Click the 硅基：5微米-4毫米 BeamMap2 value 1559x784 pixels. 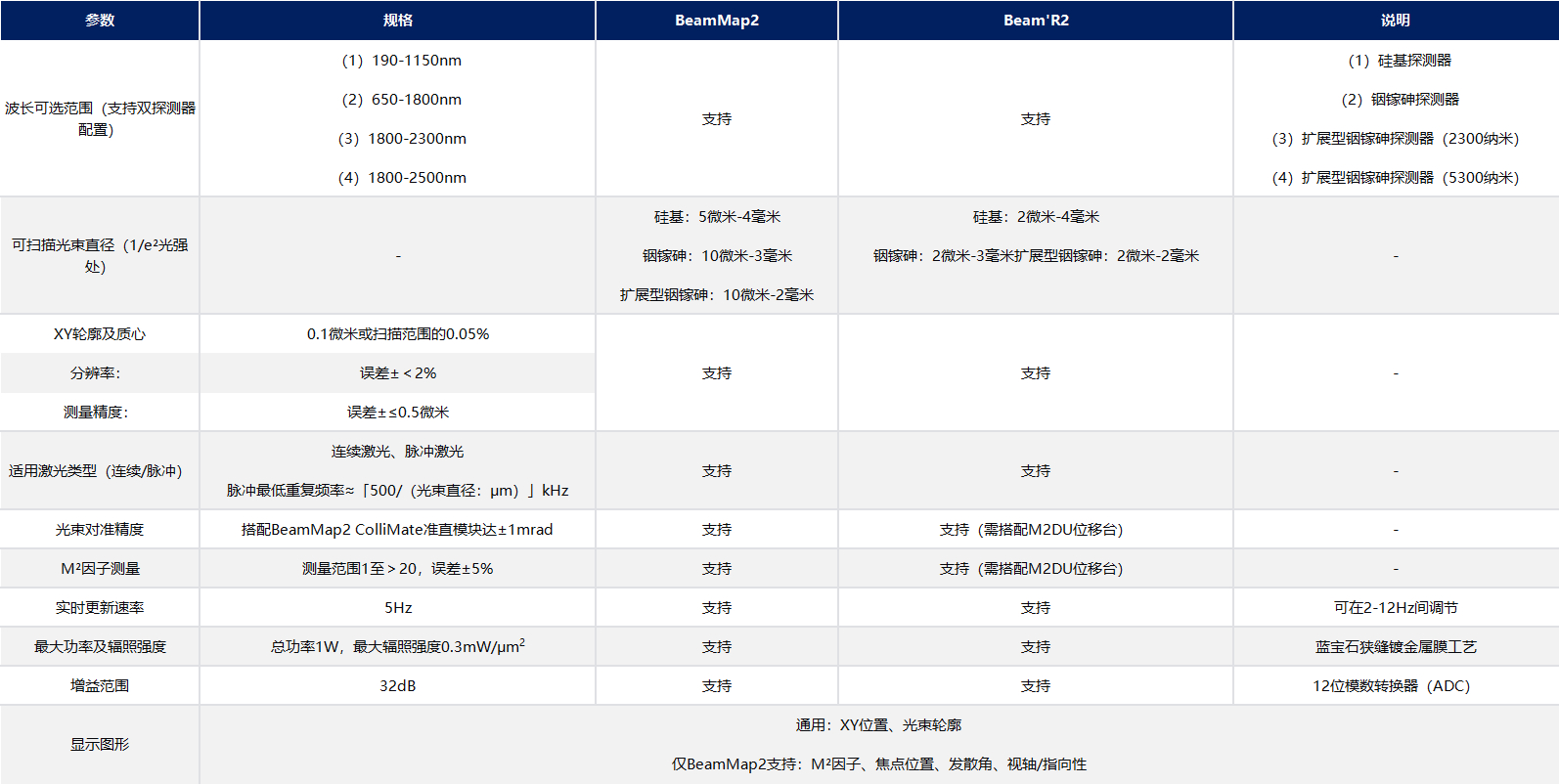pos(717,217)
